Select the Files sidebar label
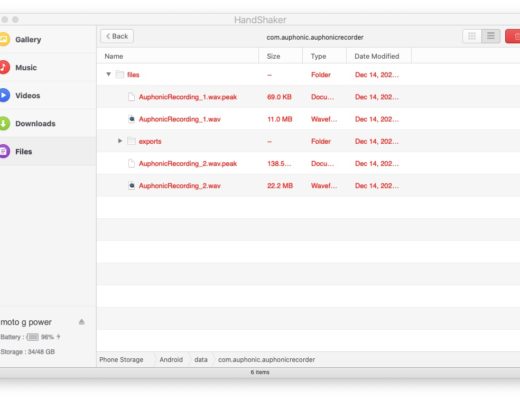 pos(24,151)
